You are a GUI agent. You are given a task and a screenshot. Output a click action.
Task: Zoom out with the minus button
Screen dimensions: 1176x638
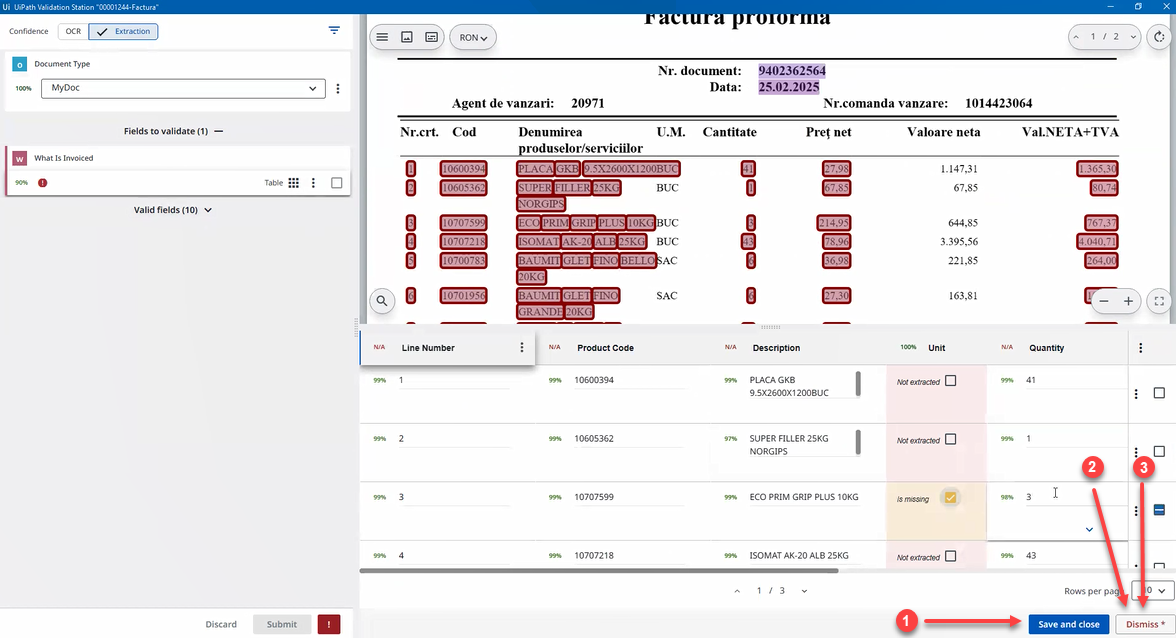point(1104,300)
